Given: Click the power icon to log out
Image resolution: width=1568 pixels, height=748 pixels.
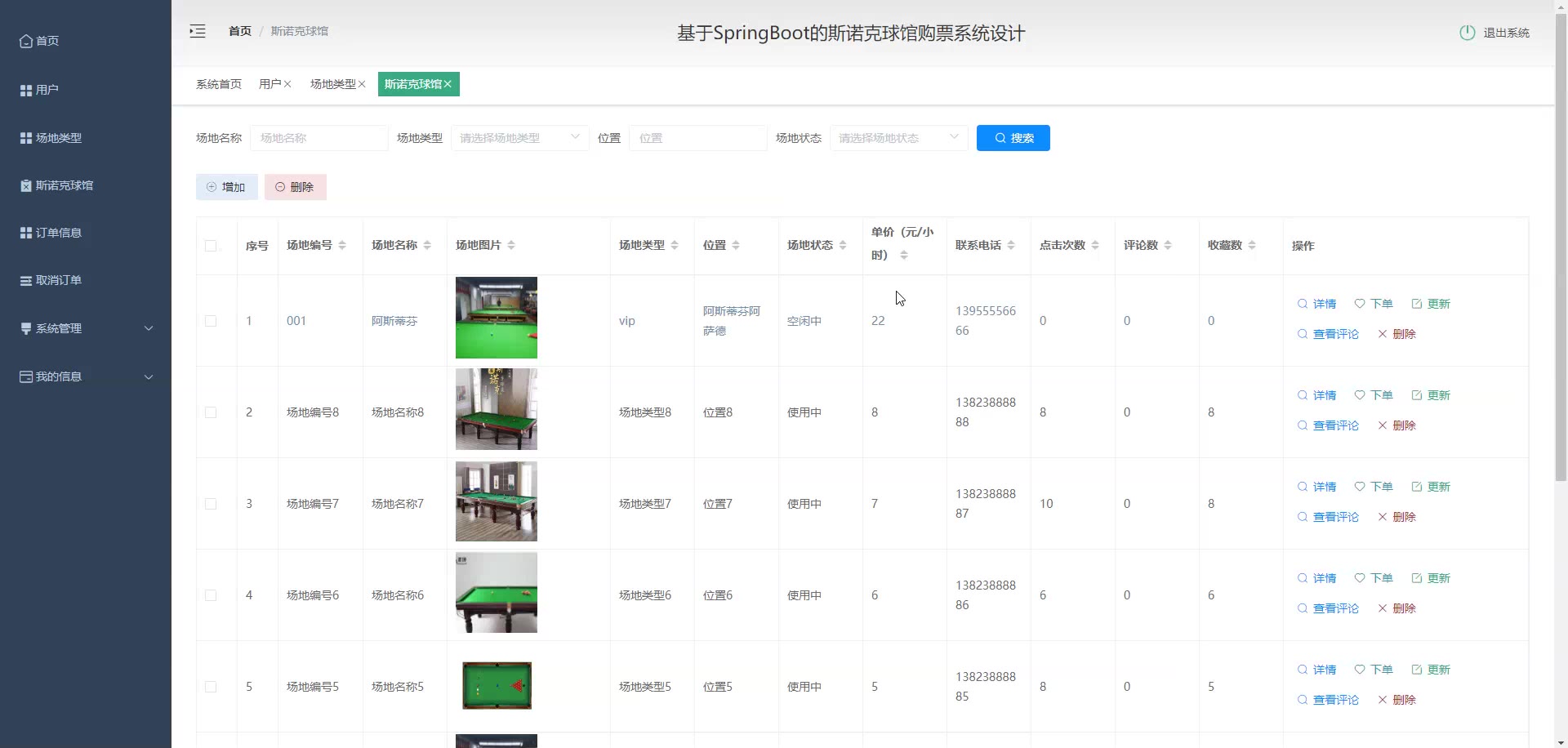Looking at the screenshot, I should coord(1467,33).
